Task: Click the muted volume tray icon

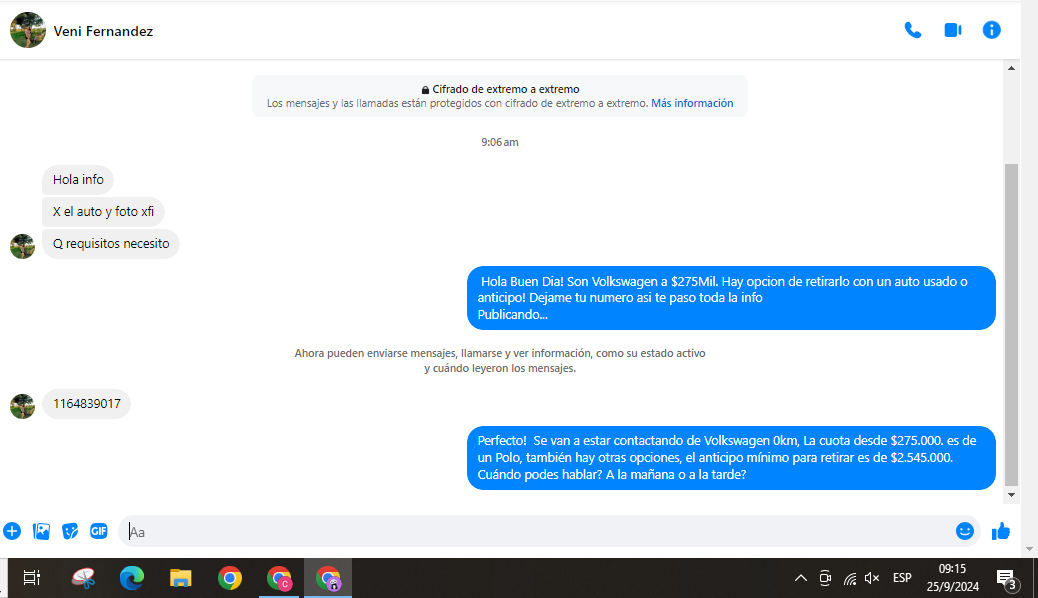Action: pos(872,578)
